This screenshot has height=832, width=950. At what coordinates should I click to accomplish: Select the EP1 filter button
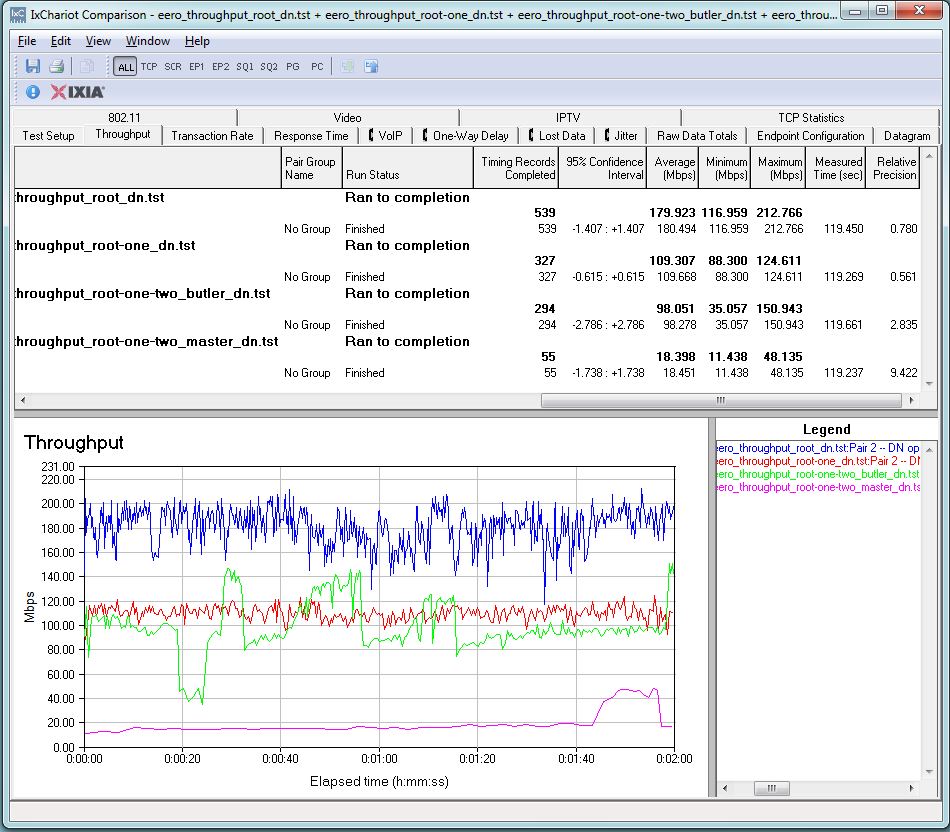(196, 67)
